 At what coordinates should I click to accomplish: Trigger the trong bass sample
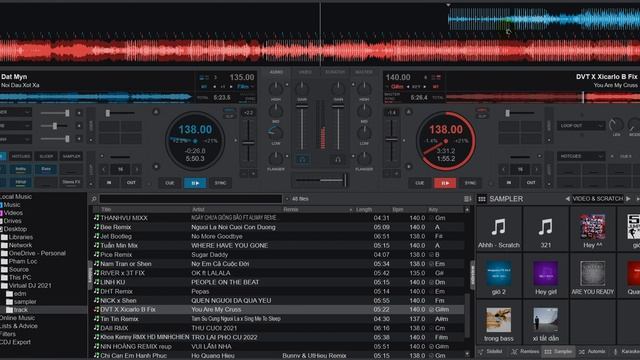(x=499, y=322)
